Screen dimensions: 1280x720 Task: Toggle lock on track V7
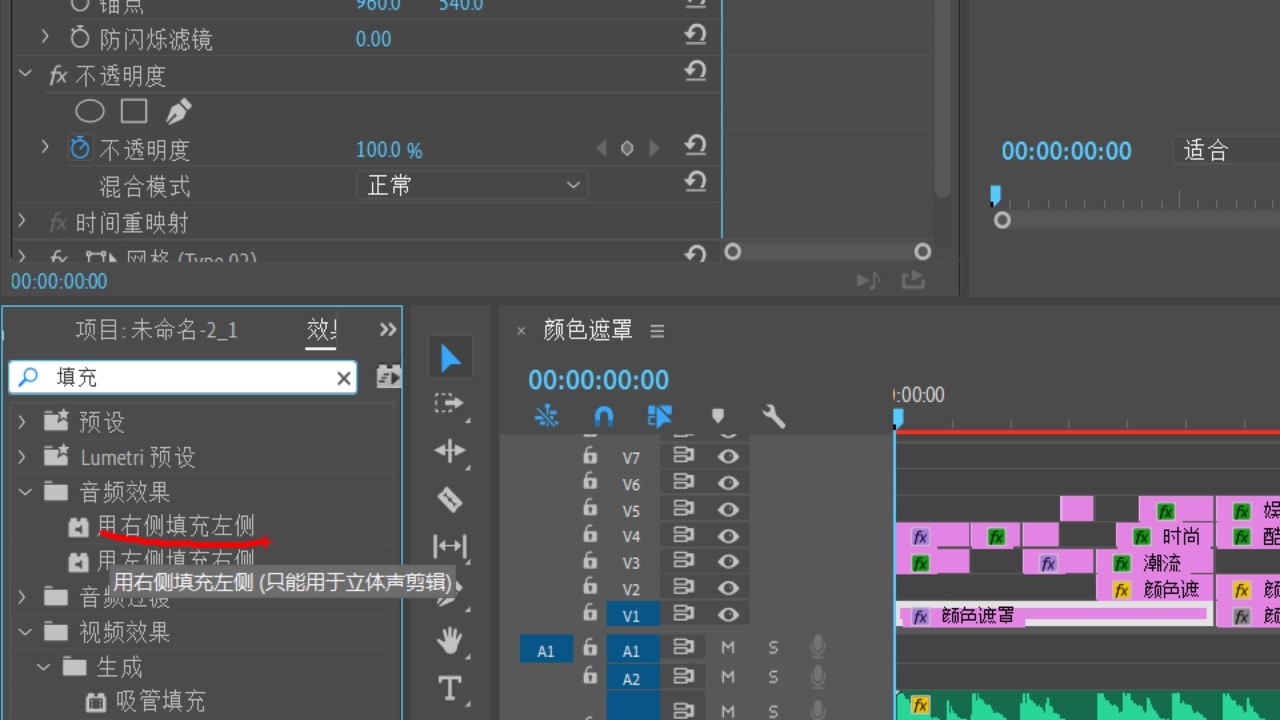(x=590, y=456)
